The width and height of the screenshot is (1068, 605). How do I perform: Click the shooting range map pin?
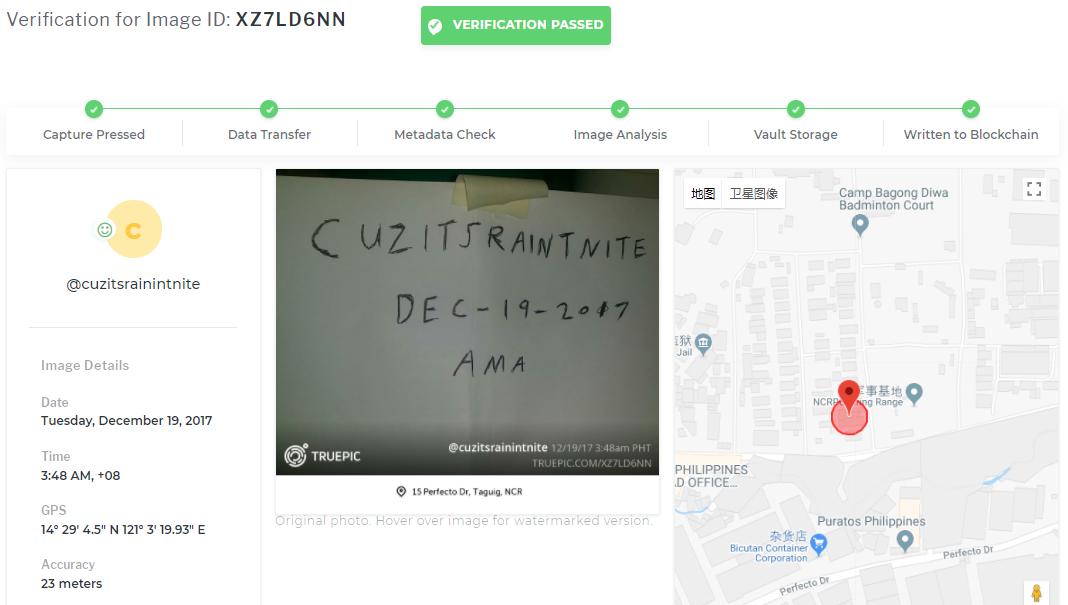click(914, 393)
